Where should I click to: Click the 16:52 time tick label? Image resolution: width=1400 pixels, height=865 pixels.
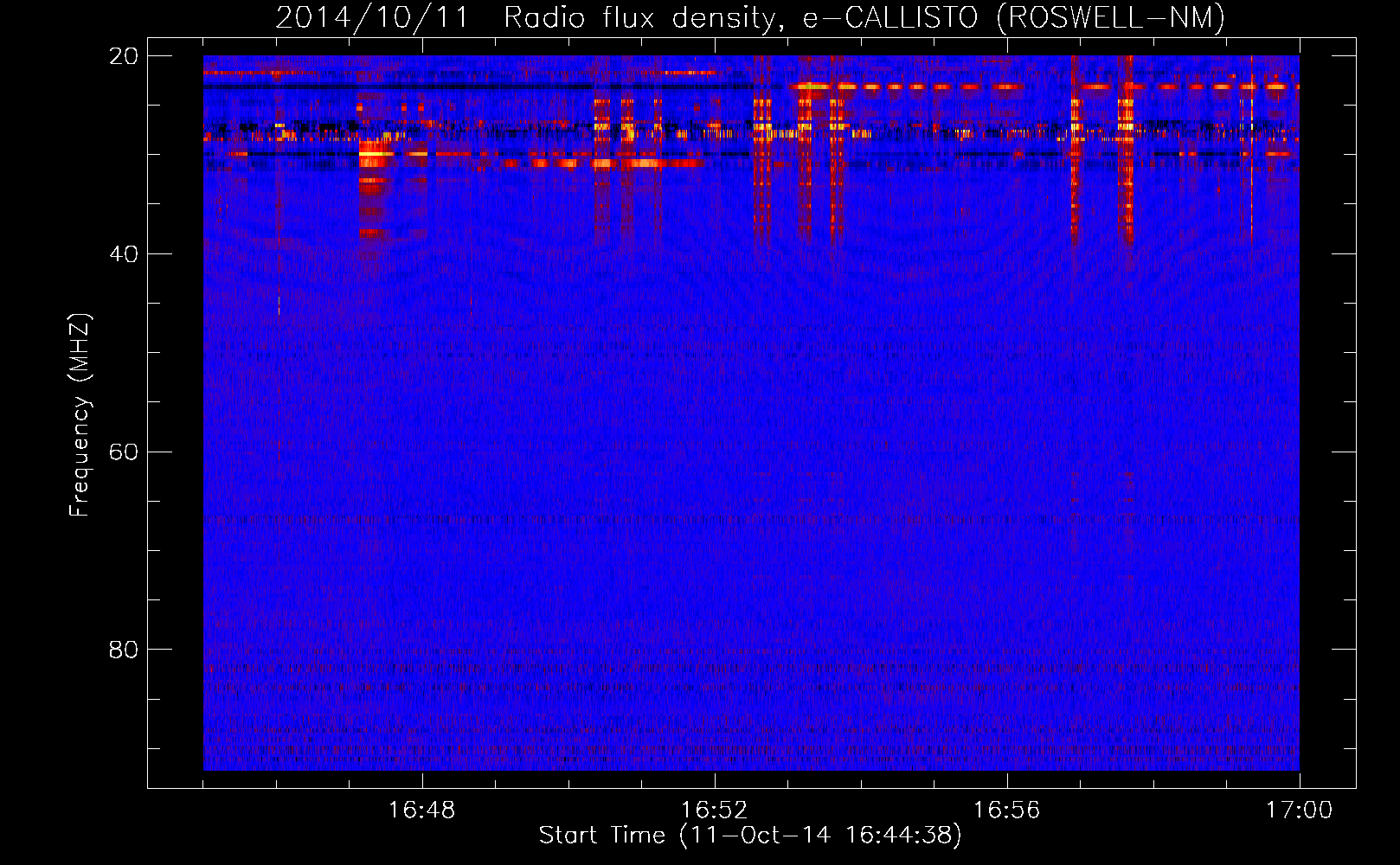[x=714, y=811]
